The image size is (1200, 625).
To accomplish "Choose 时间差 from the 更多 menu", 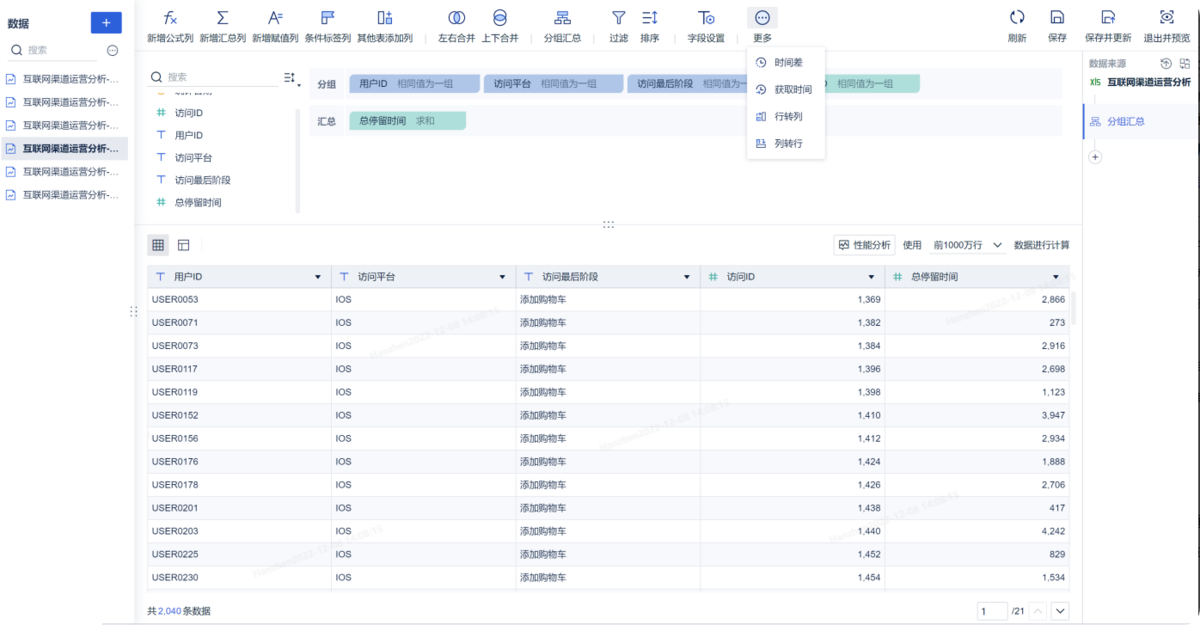I will pyautogui.click(x=786, y=62).
